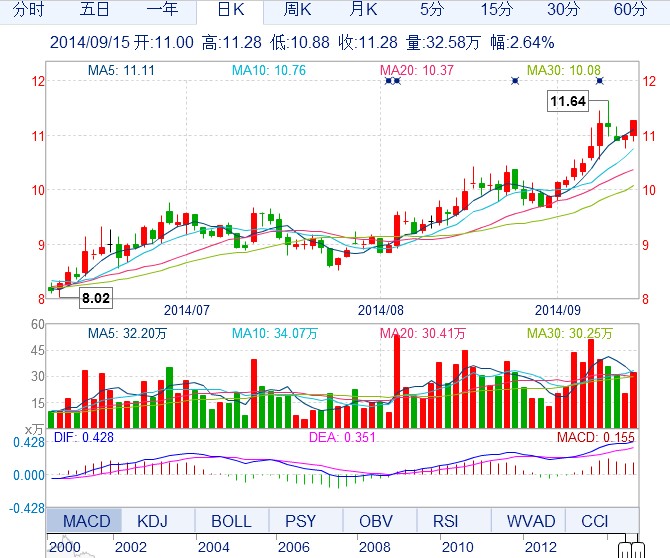Select the 一年 one-year view tab
The image size is (670, 558).
[x=161, y=11]
